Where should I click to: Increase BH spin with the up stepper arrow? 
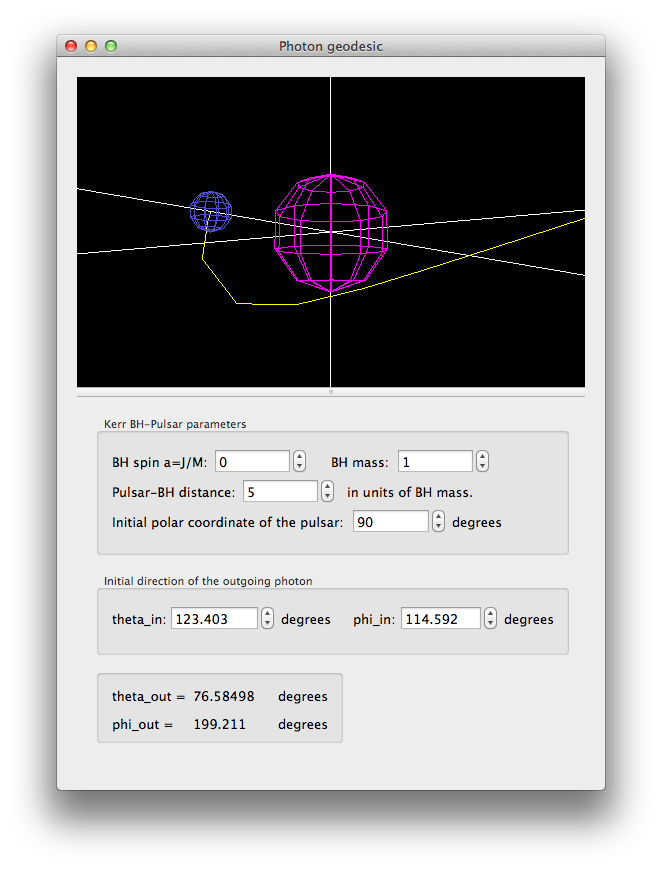tap(299, 457)
